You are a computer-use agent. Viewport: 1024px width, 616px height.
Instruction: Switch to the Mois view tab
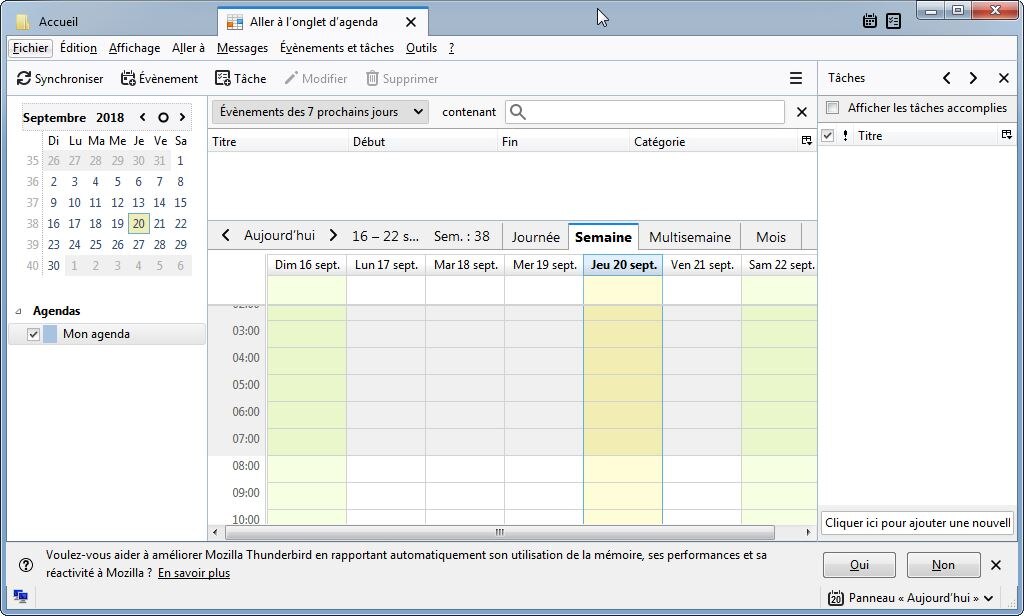pyautogui.click(x=770, y=237)
